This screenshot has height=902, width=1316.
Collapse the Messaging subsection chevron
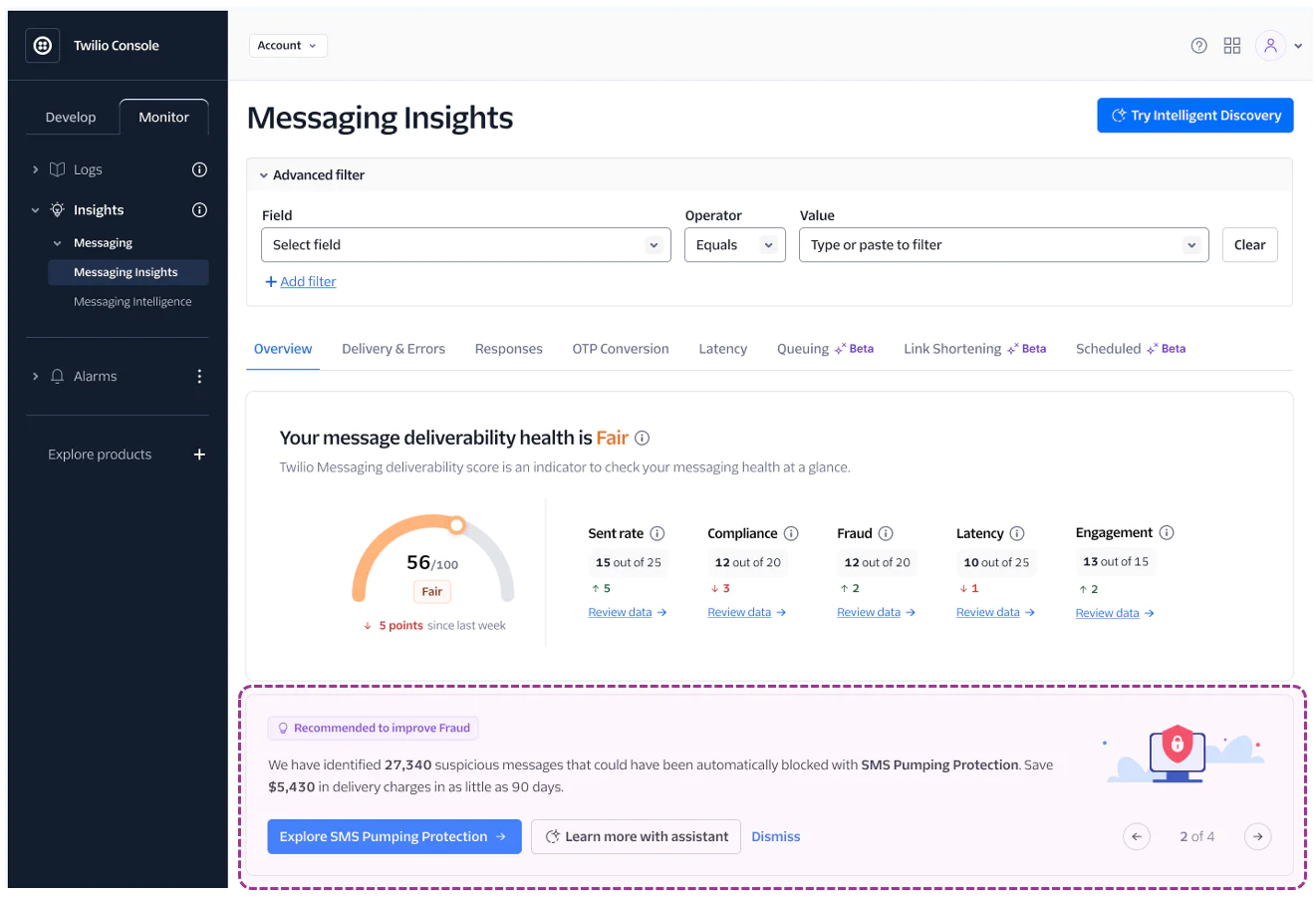pos(57,243)
